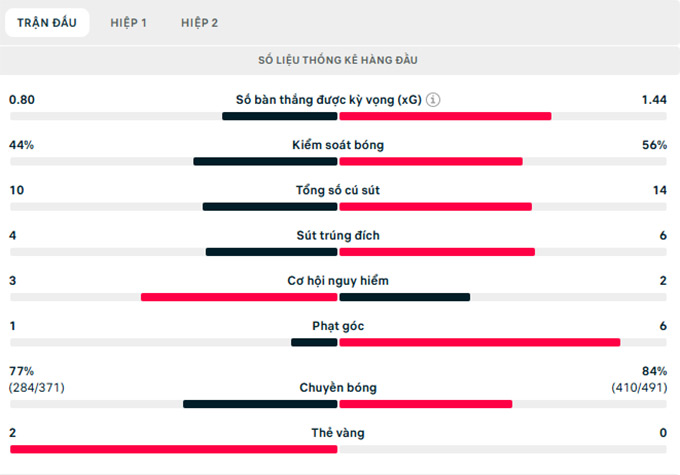
Task: Click the Số liệu thống kê hàng đầu header
Action: point(338,61)
